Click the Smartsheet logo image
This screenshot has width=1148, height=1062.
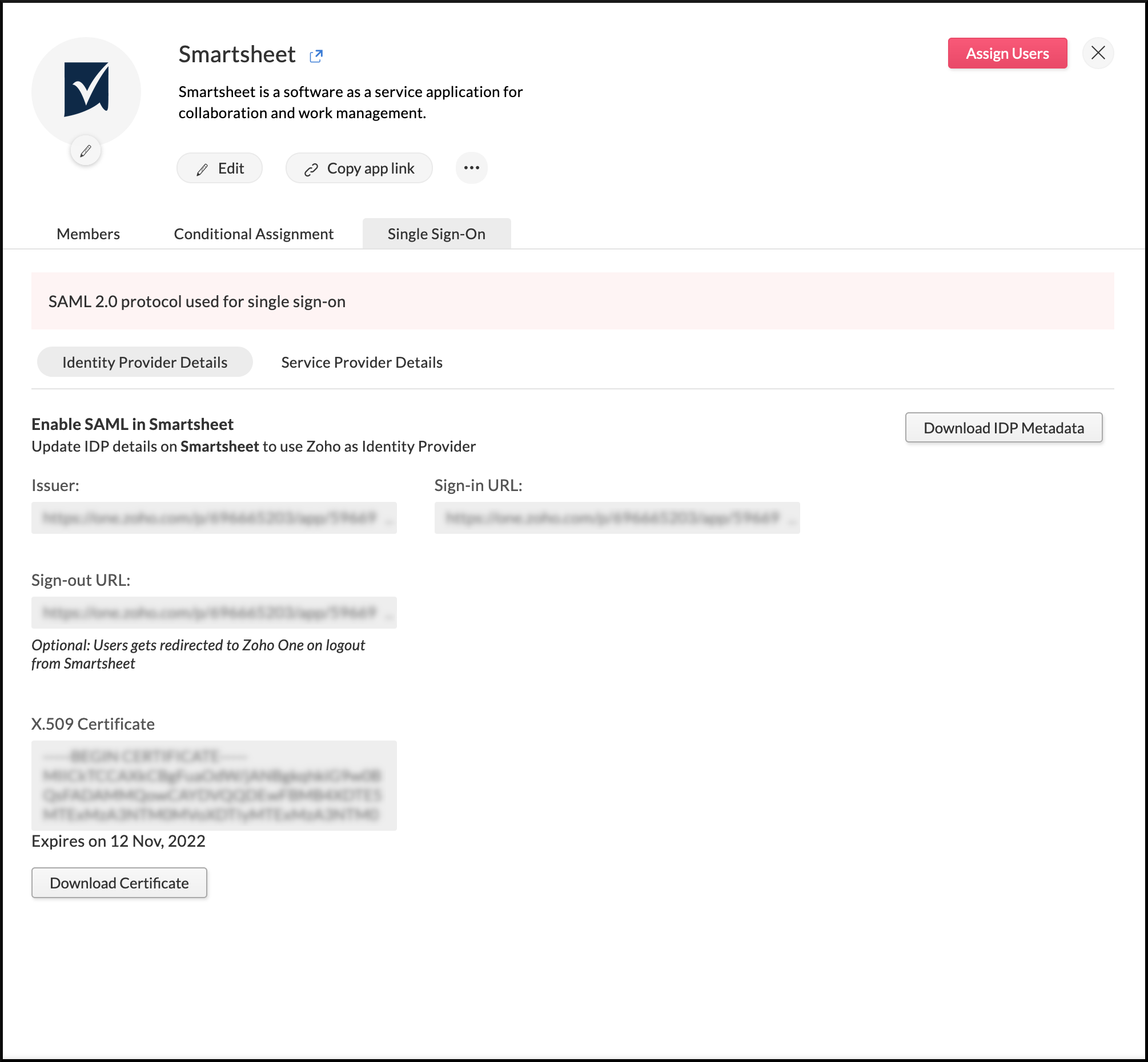[x=86, y=89]
